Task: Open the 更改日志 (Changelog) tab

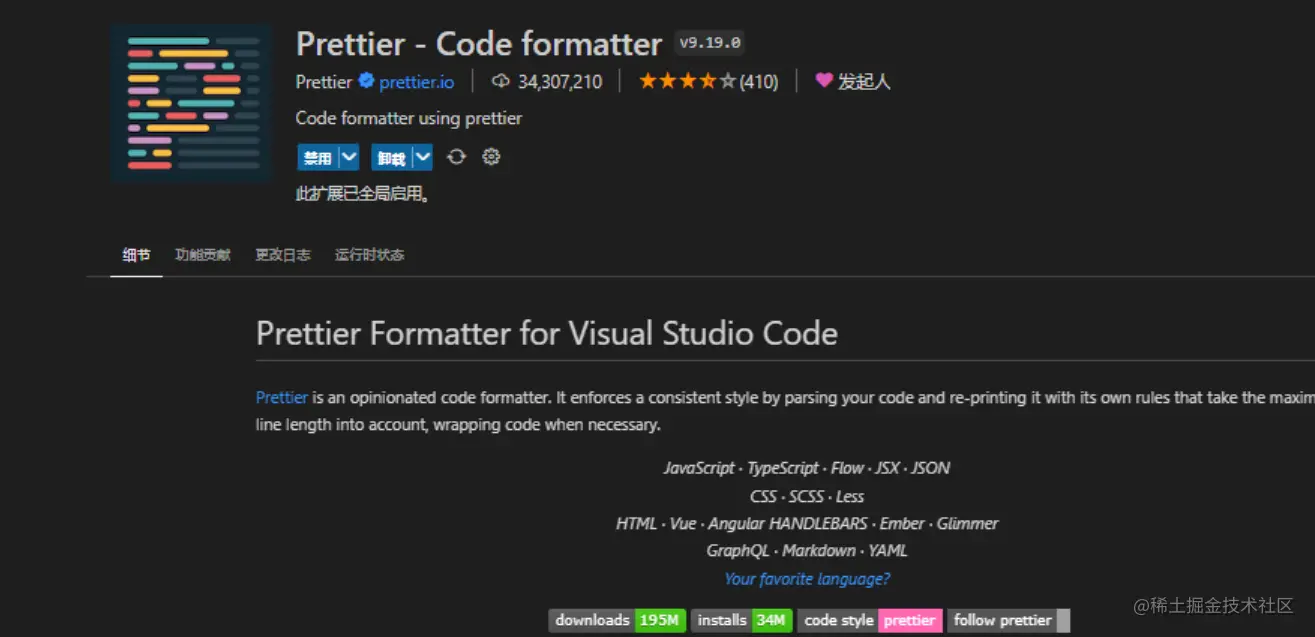Action: [283, 255]
